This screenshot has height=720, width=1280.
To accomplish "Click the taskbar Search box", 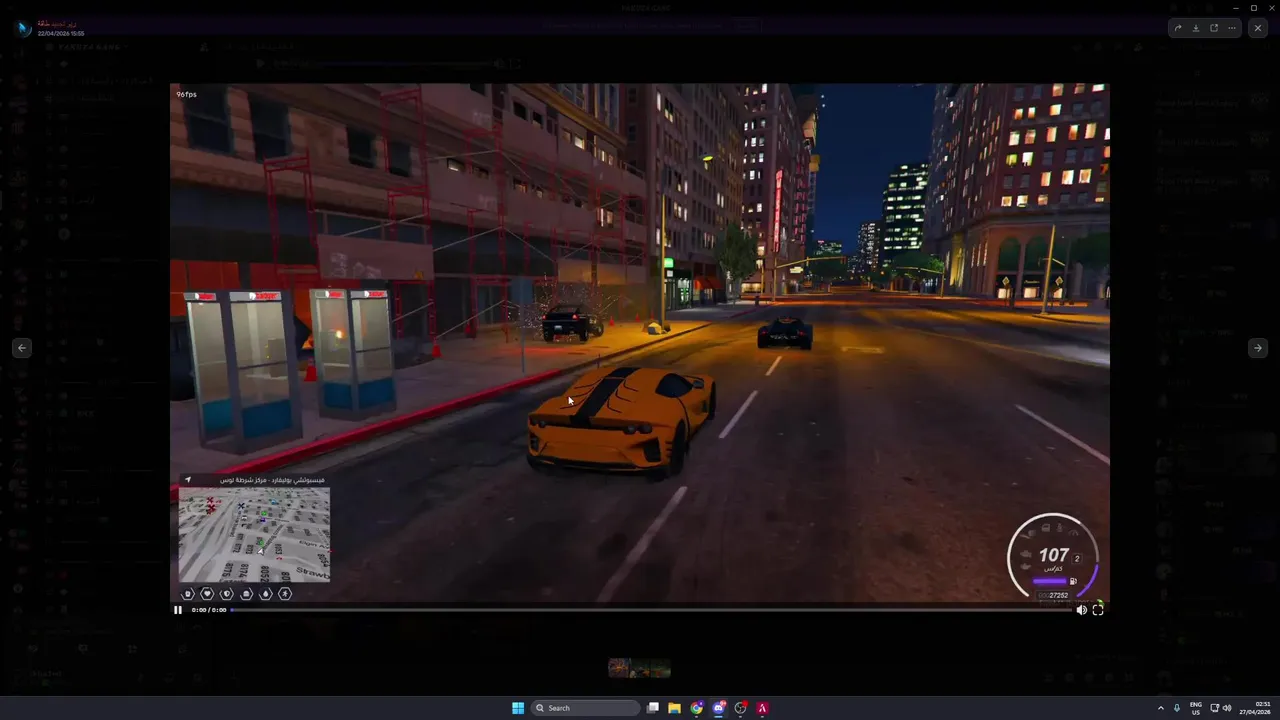I will click(x=585, y=708).
